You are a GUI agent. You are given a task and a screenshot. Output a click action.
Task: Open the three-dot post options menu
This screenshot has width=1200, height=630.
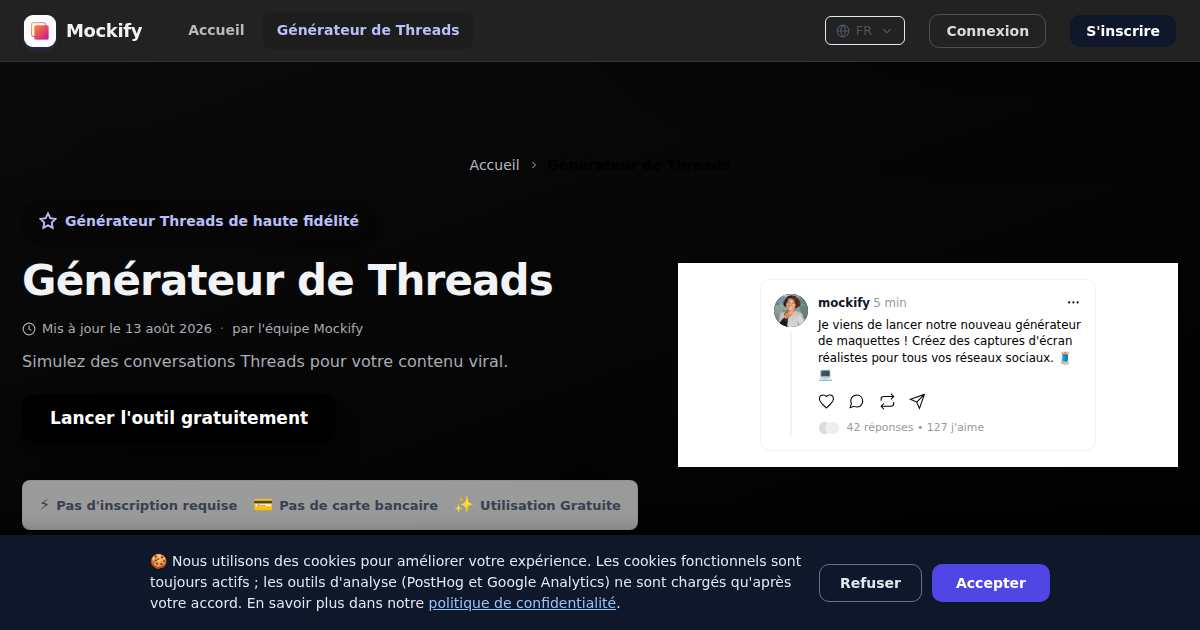point(1073,302)
